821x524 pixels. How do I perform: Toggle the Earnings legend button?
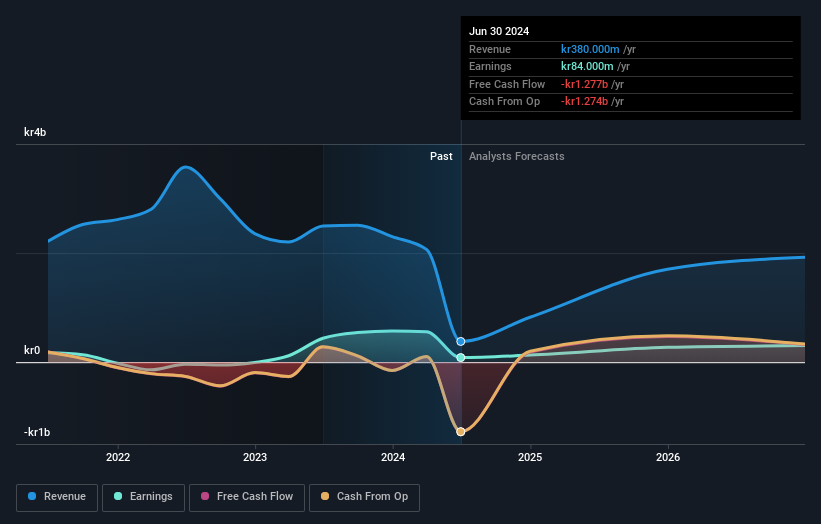(143, 497)
